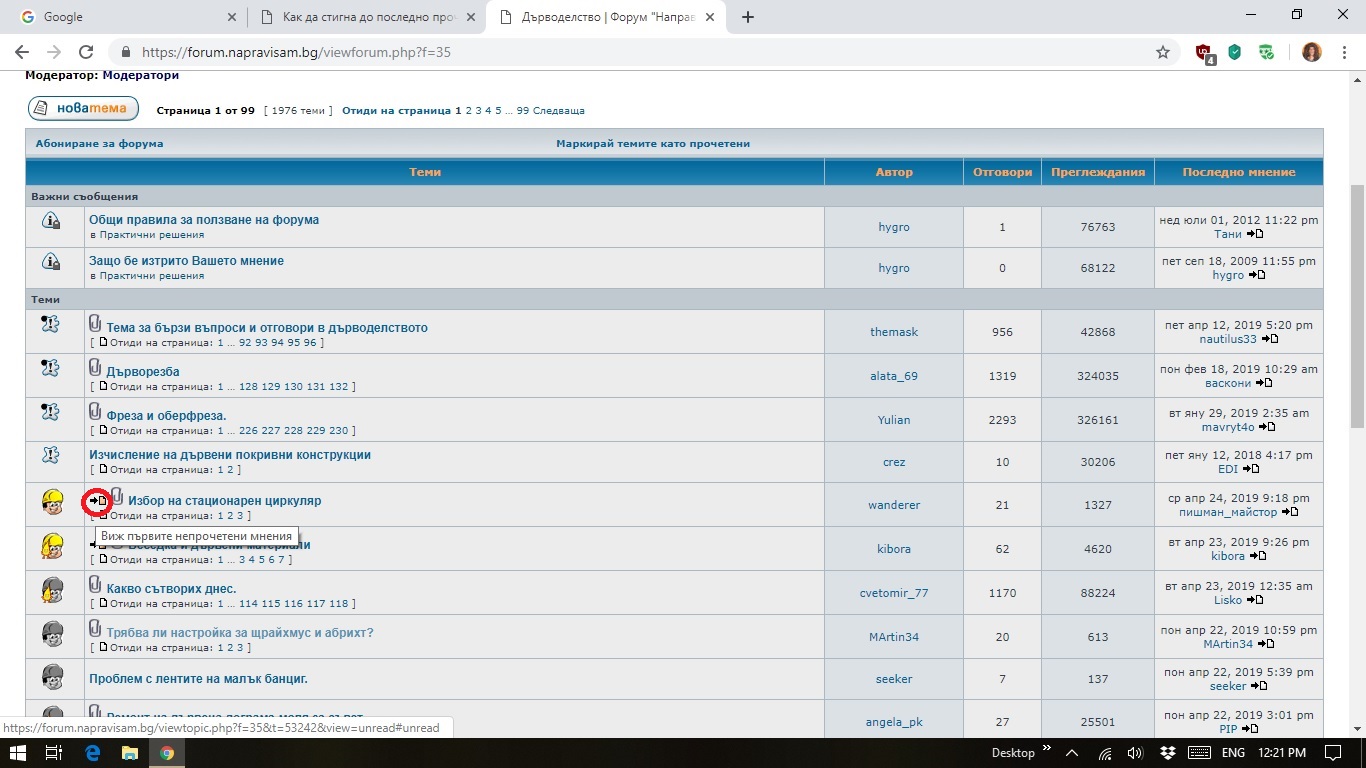Open Windows Task View in taskbar
The width and height of the screenshot is (1366, 768).
(54, 753)
